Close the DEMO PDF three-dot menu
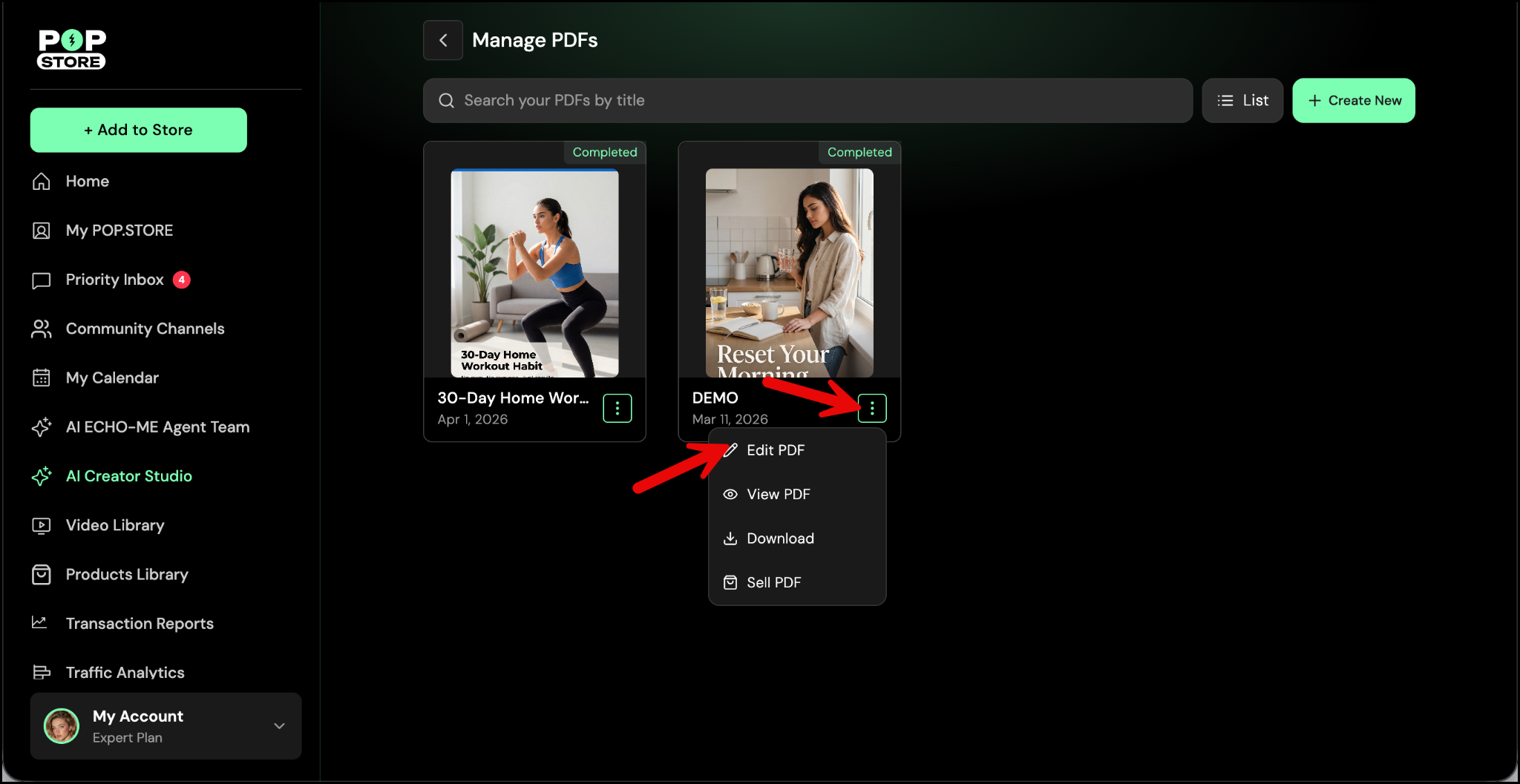 pyautogui.click(x=872, y=409)
